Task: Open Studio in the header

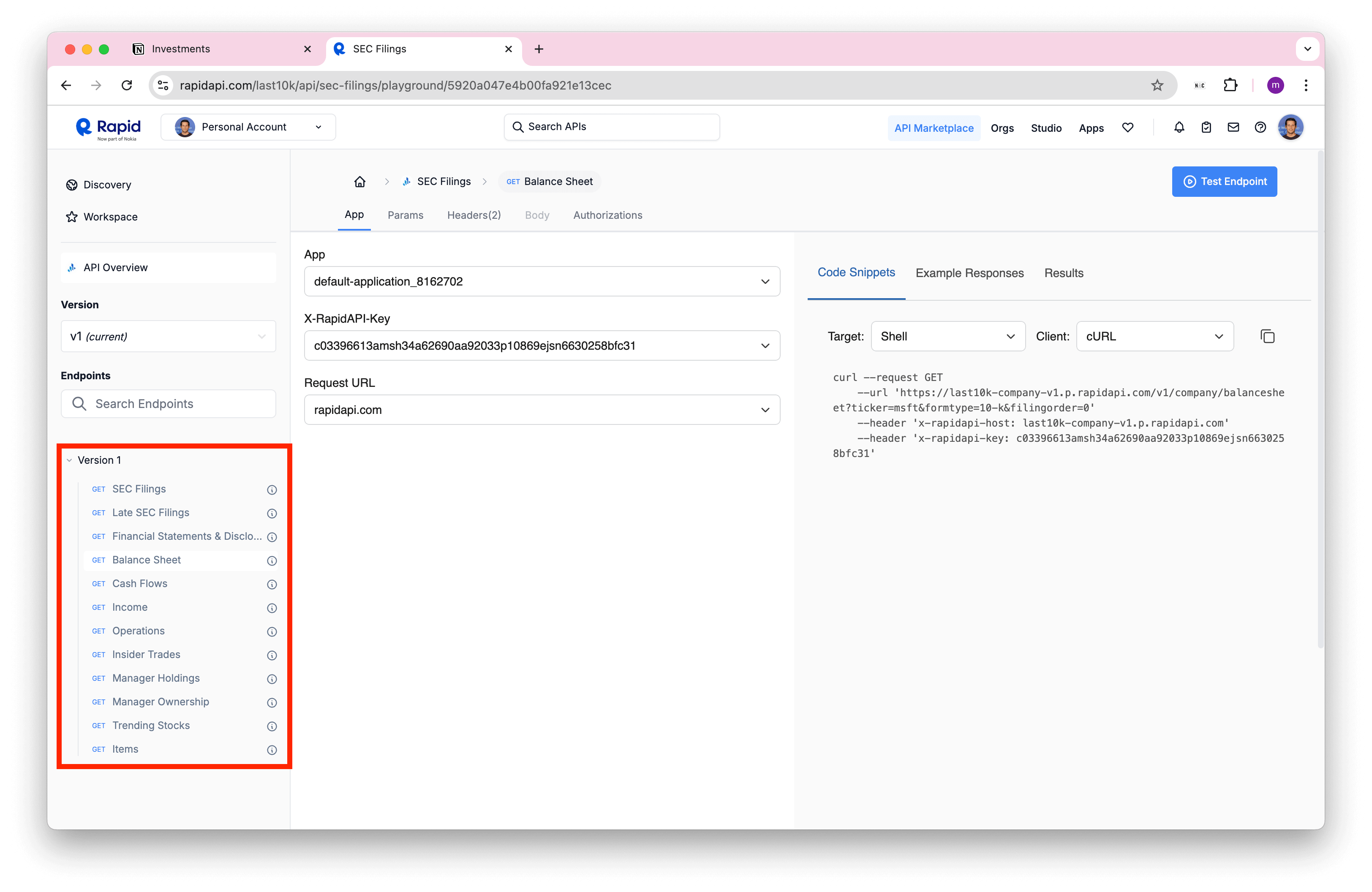Action: [x=1046, y=128]
